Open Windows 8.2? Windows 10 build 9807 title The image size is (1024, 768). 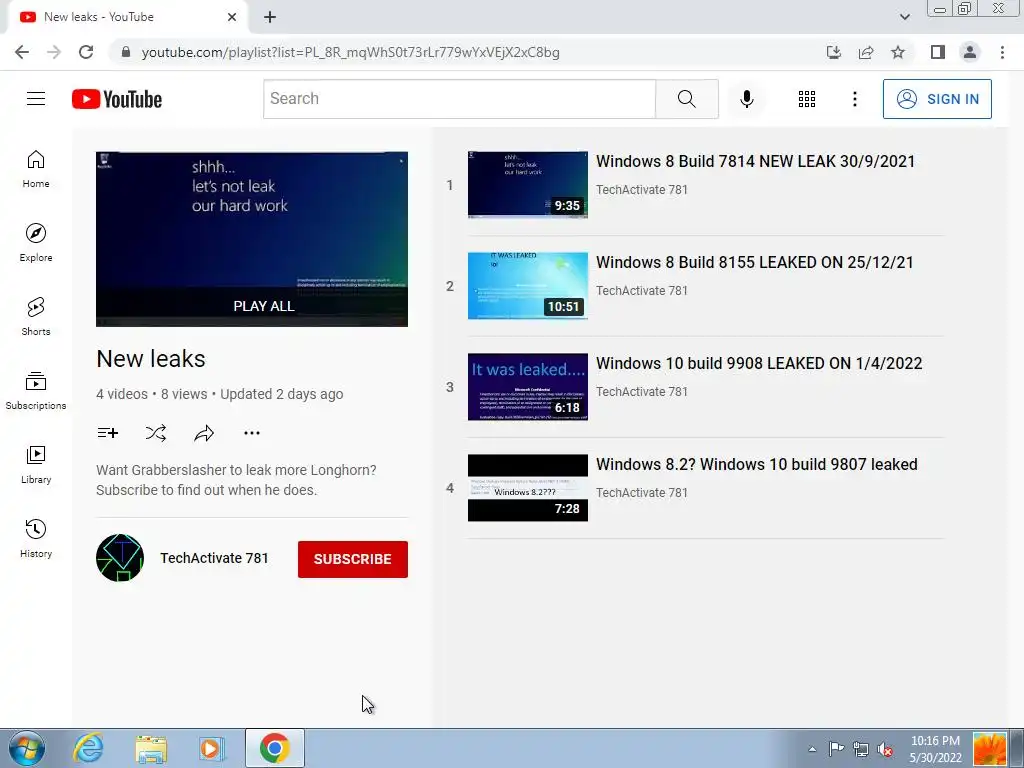pyautogui.click(x=756, y=464)
